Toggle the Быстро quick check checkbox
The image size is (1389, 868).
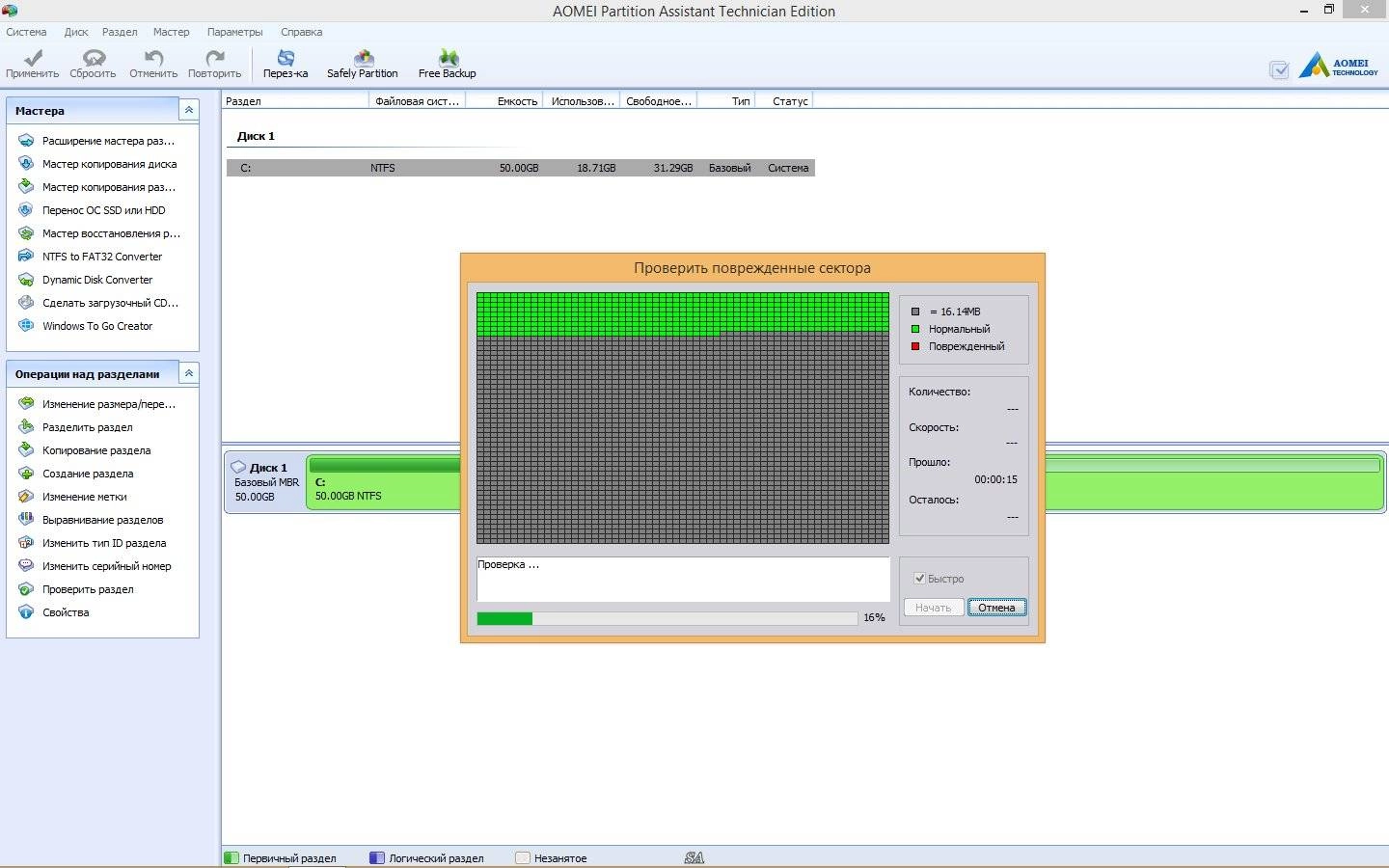coord(919,578)
